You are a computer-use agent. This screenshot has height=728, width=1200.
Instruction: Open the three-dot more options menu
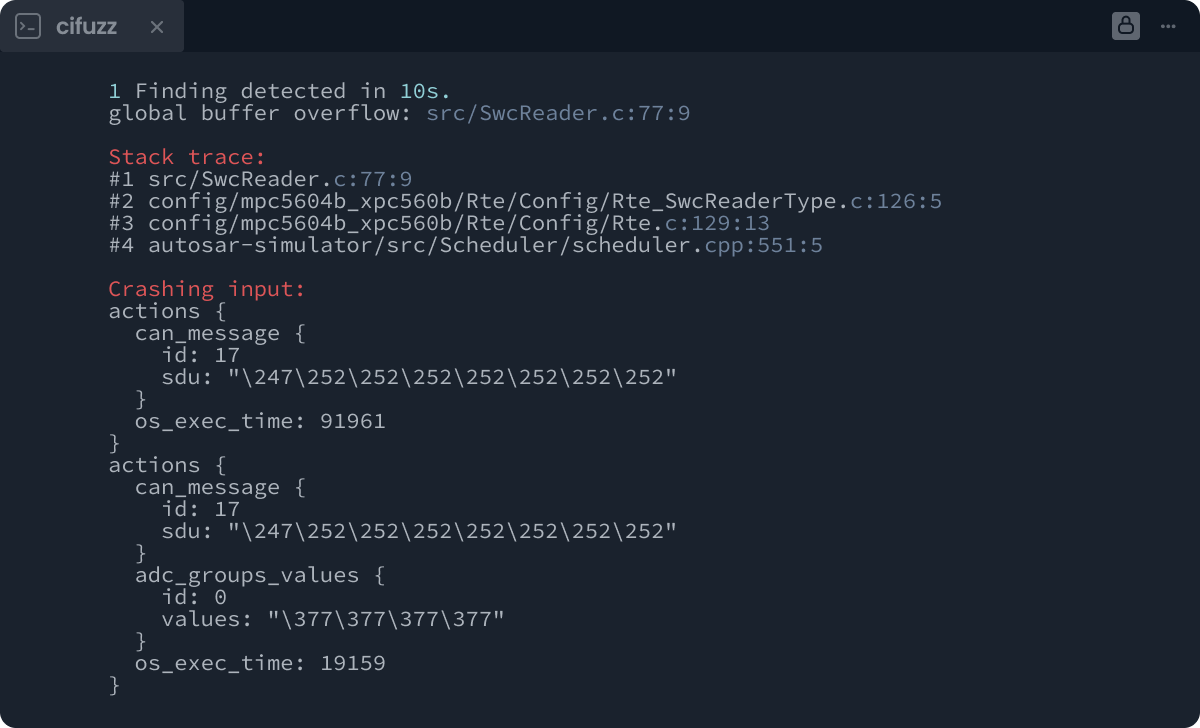click(x=1168, y=27)
